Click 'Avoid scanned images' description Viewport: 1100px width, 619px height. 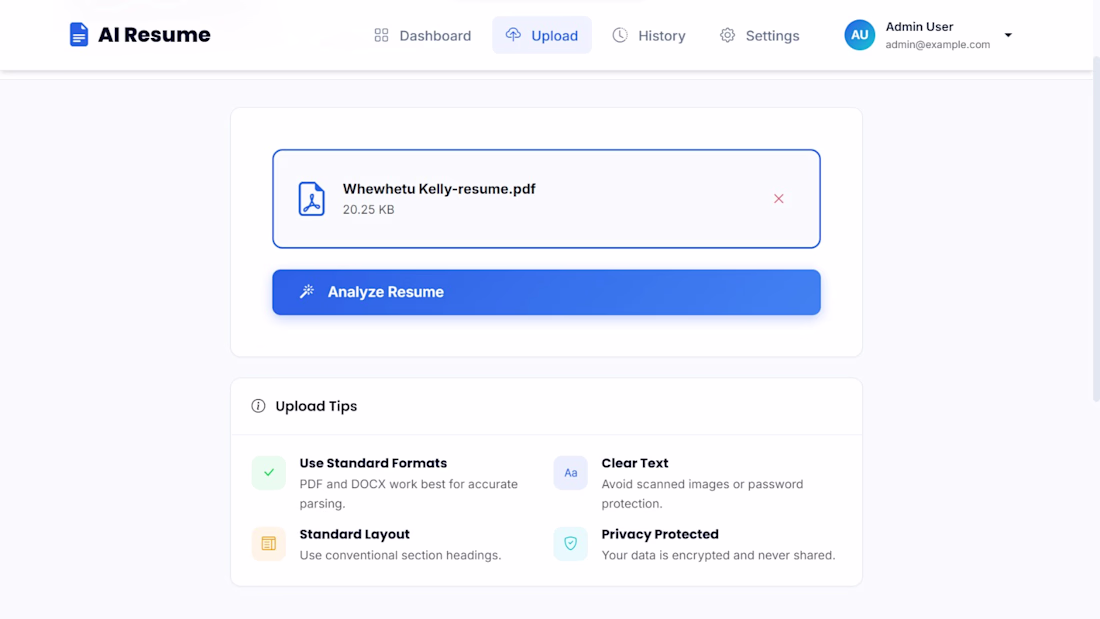tap(702, 493)
